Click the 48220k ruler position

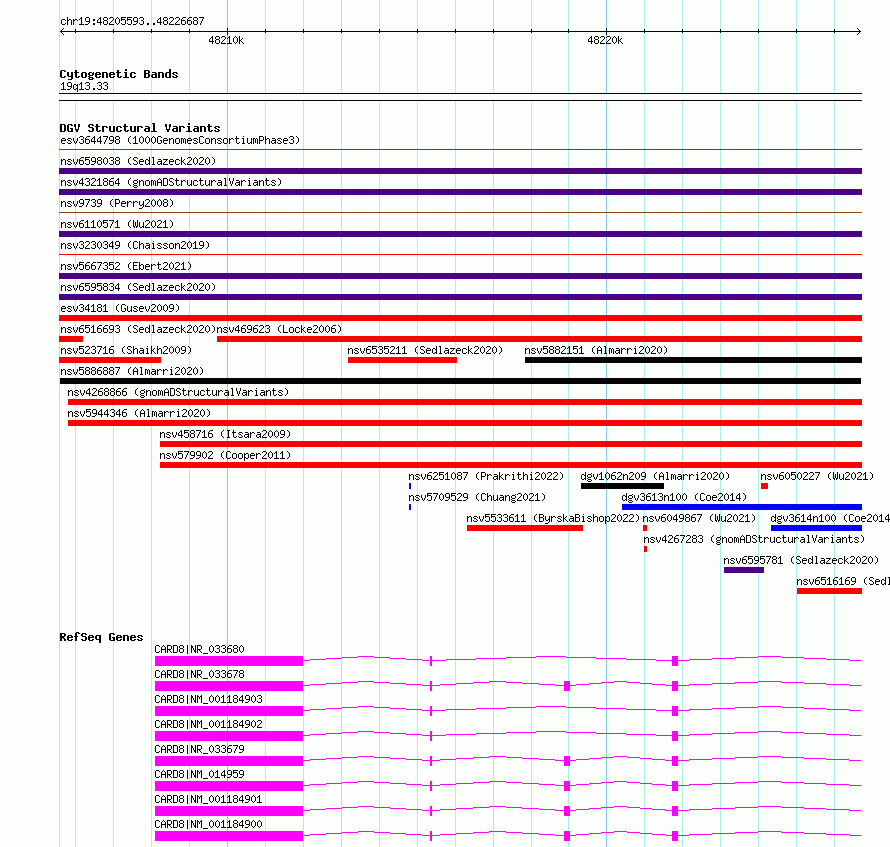(605, 40)
